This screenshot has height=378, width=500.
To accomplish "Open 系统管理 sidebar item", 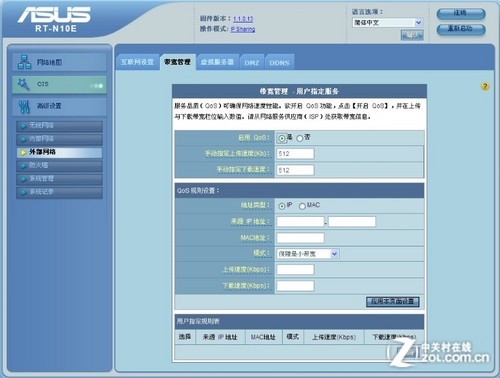I will coord(59,179).
